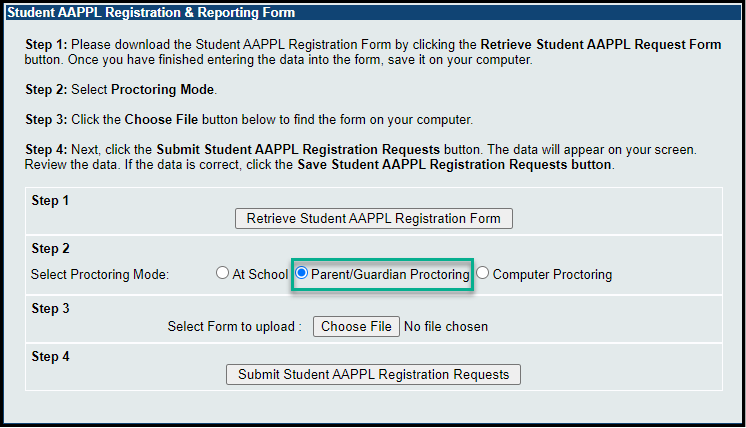Click the 'No file chosen' text
Image resolution: width=746 pixels, height=428 pixels.
coord(446,326)
